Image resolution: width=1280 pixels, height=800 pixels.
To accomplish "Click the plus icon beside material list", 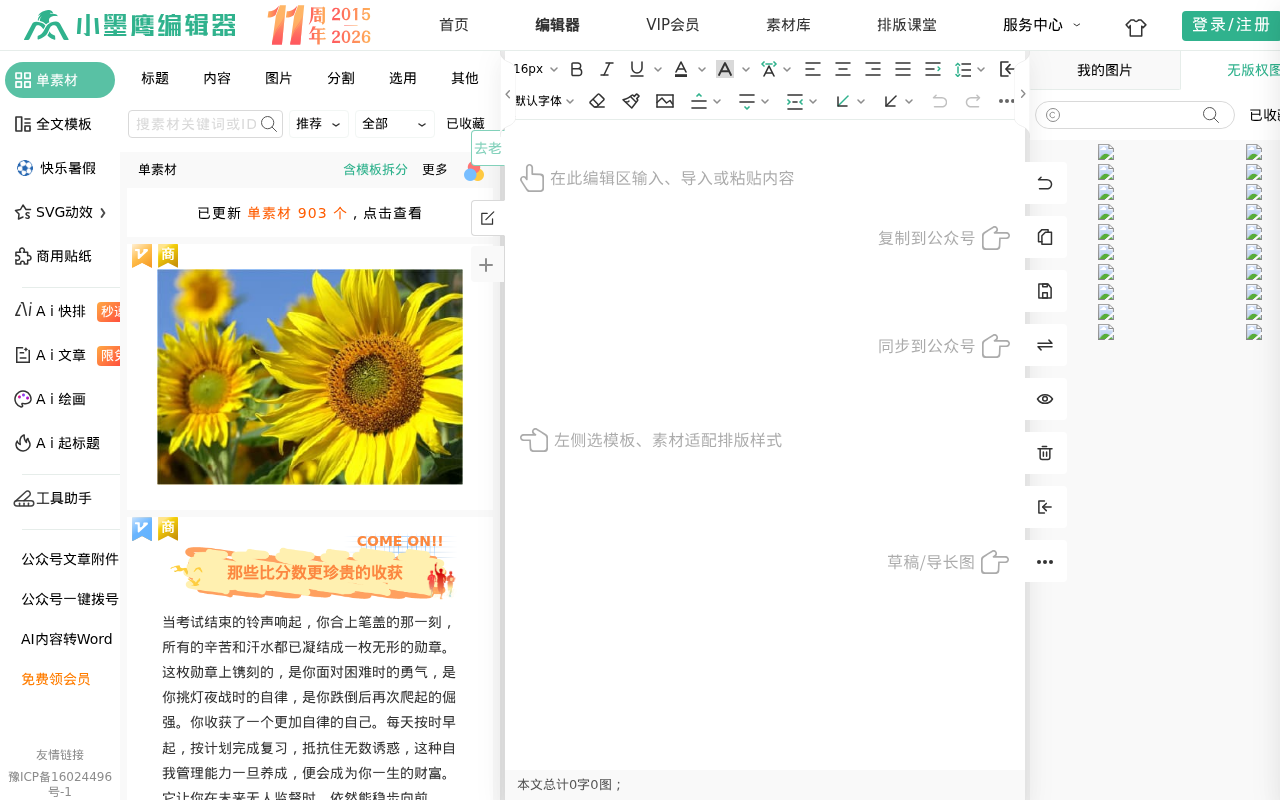I will pos(486,265).
